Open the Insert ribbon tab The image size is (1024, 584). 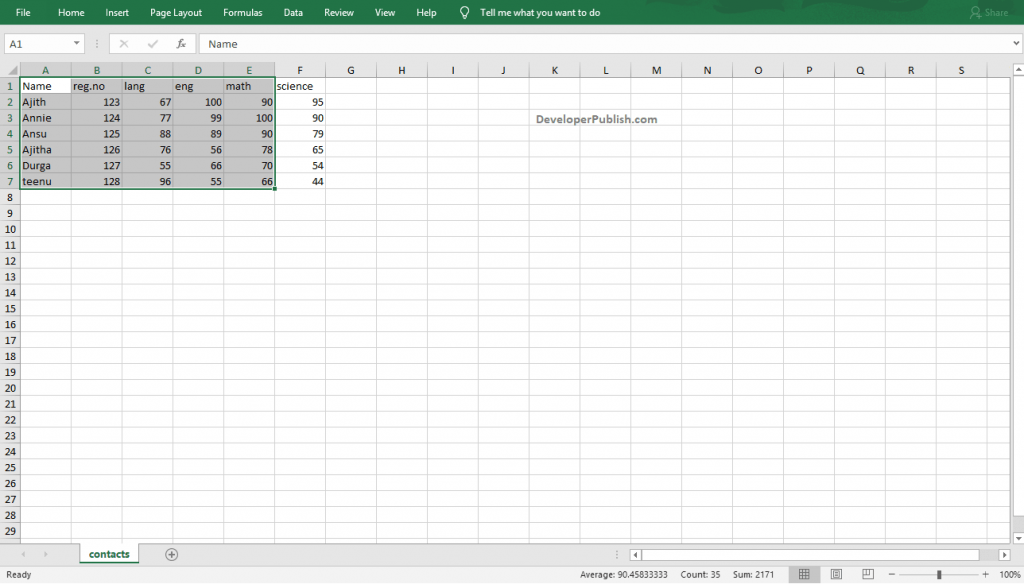click(117, 12)
